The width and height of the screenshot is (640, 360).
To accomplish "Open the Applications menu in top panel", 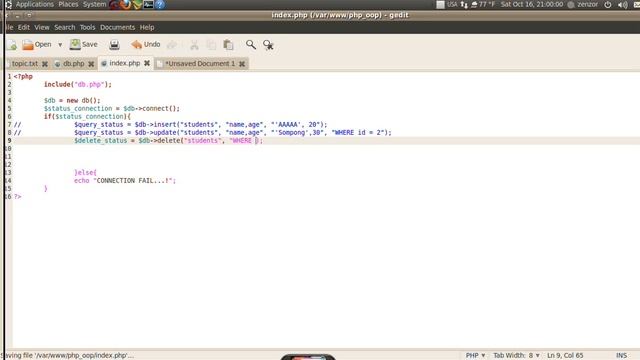I will point(35,4).
